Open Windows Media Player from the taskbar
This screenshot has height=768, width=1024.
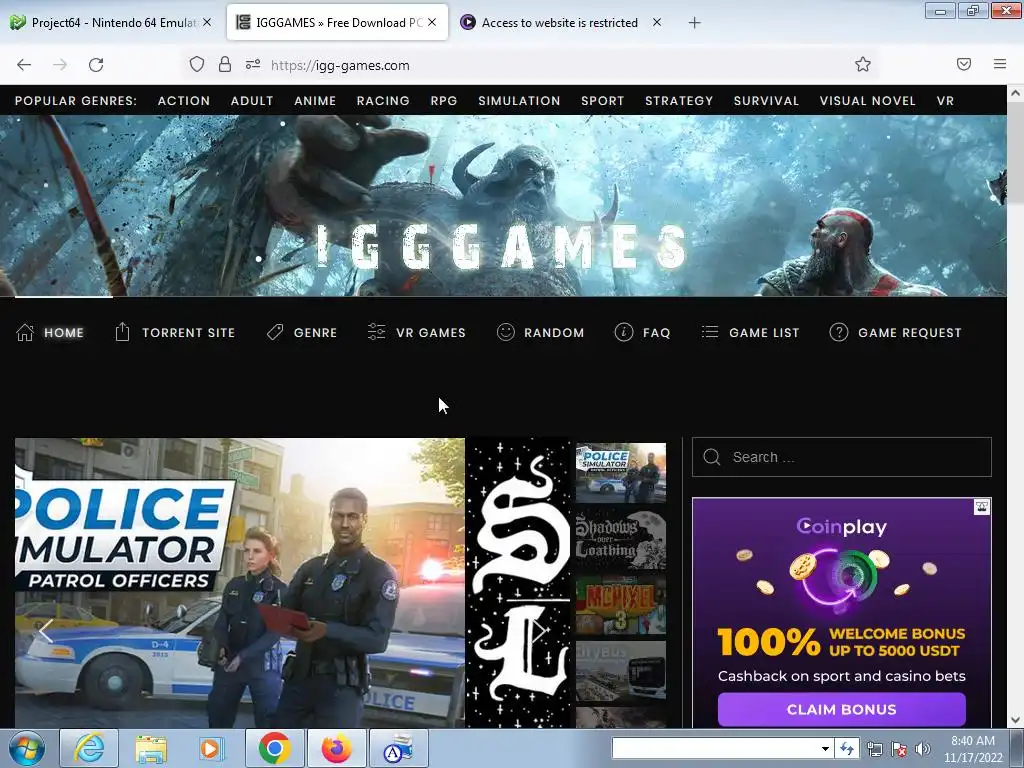[212, 748]
